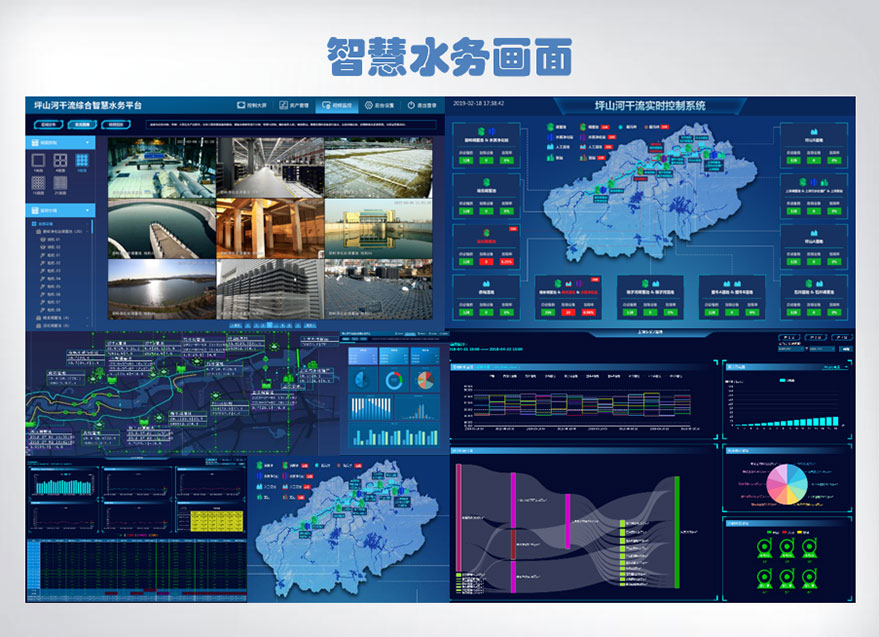Click the first pill button below the title
This screenshot has width=879, height=637.
point(48,125)
